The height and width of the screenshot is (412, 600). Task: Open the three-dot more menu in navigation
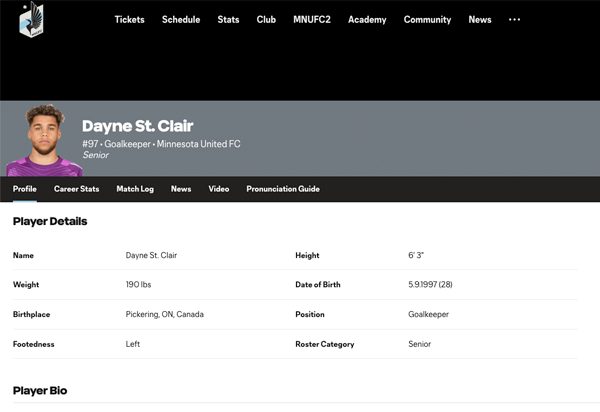[x=514, y=19]
